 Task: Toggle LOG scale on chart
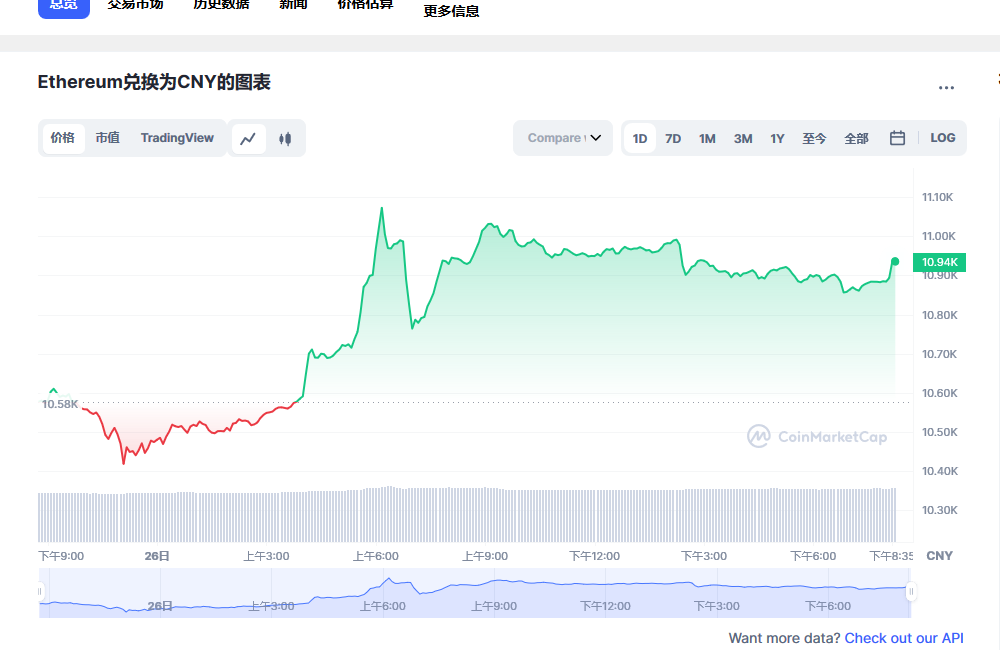[942, 138]
